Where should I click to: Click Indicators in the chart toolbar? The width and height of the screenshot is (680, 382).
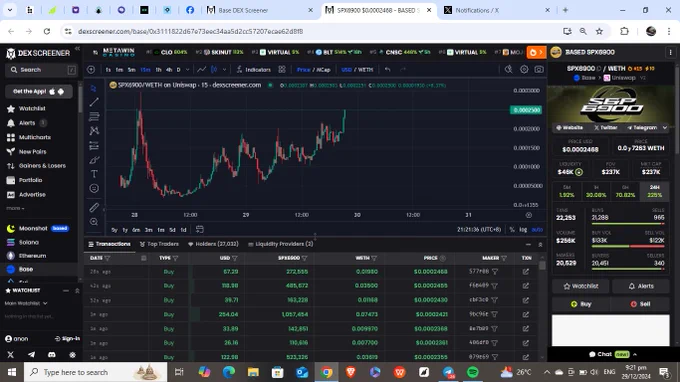click(x=254, y=69)
